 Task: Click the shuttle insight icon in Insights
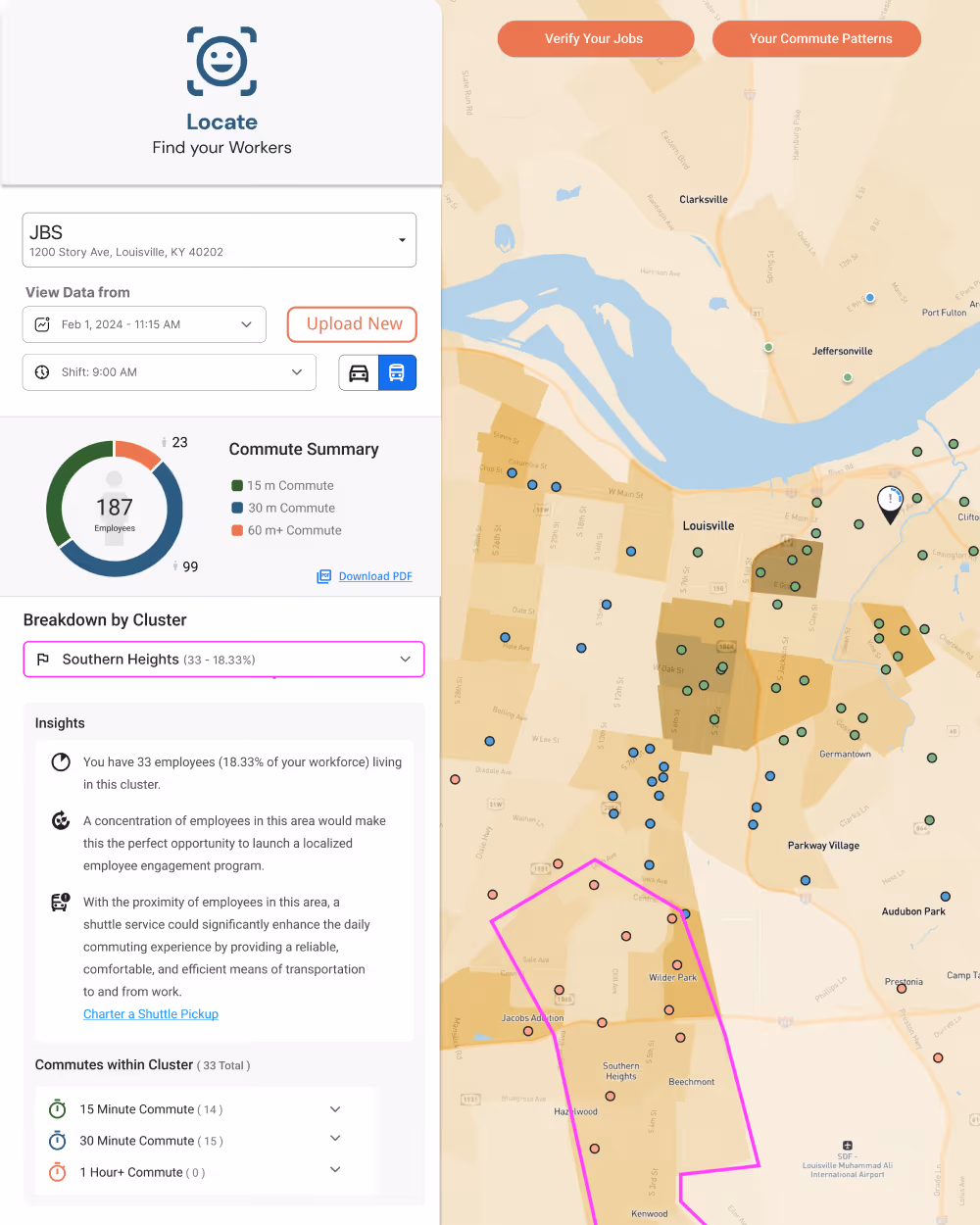click(60, 902)
